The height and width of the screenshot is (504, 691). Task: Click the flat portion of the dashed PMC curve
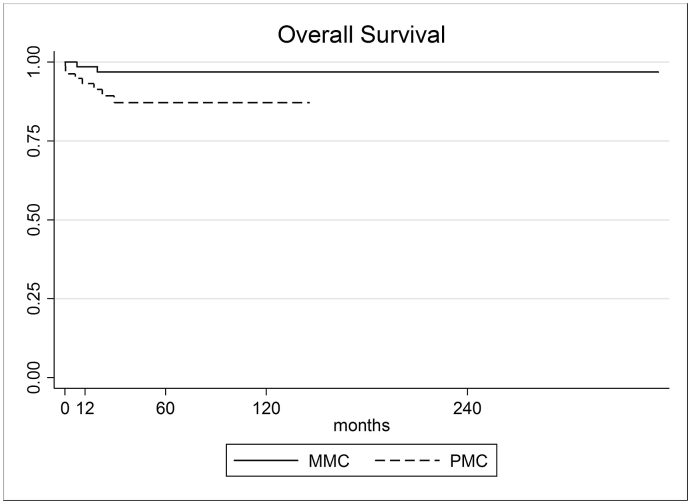[212, 103]
